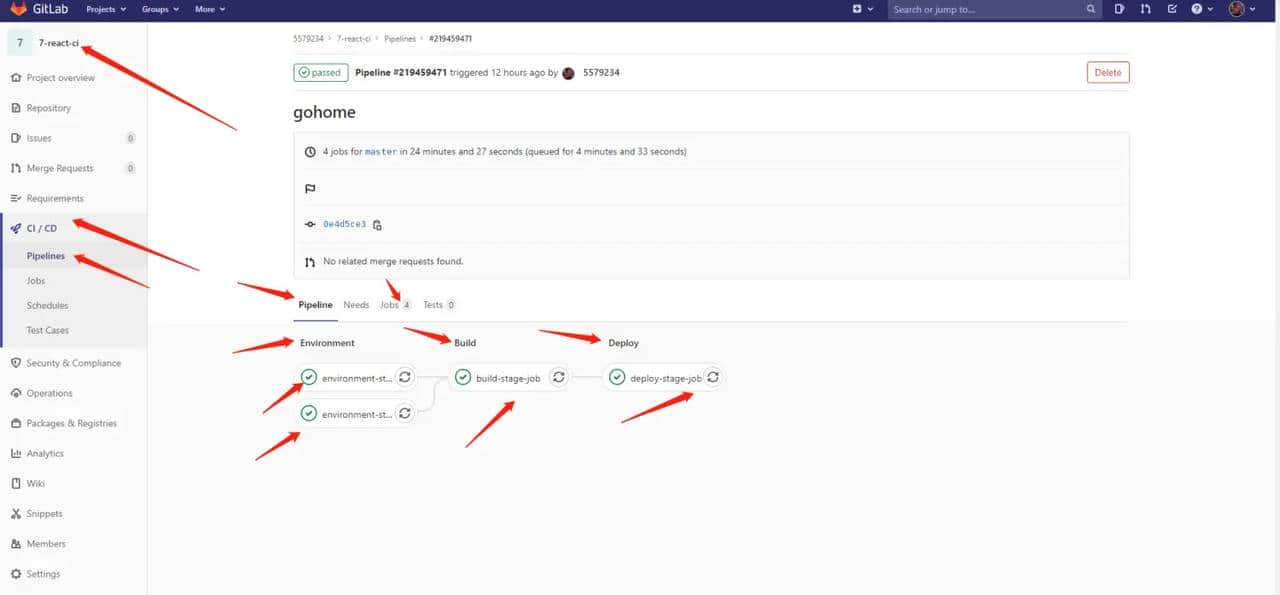Retry the build-stage-job via its retry icon
Viewport: 1280px width, 595px height.
point(559,377)
